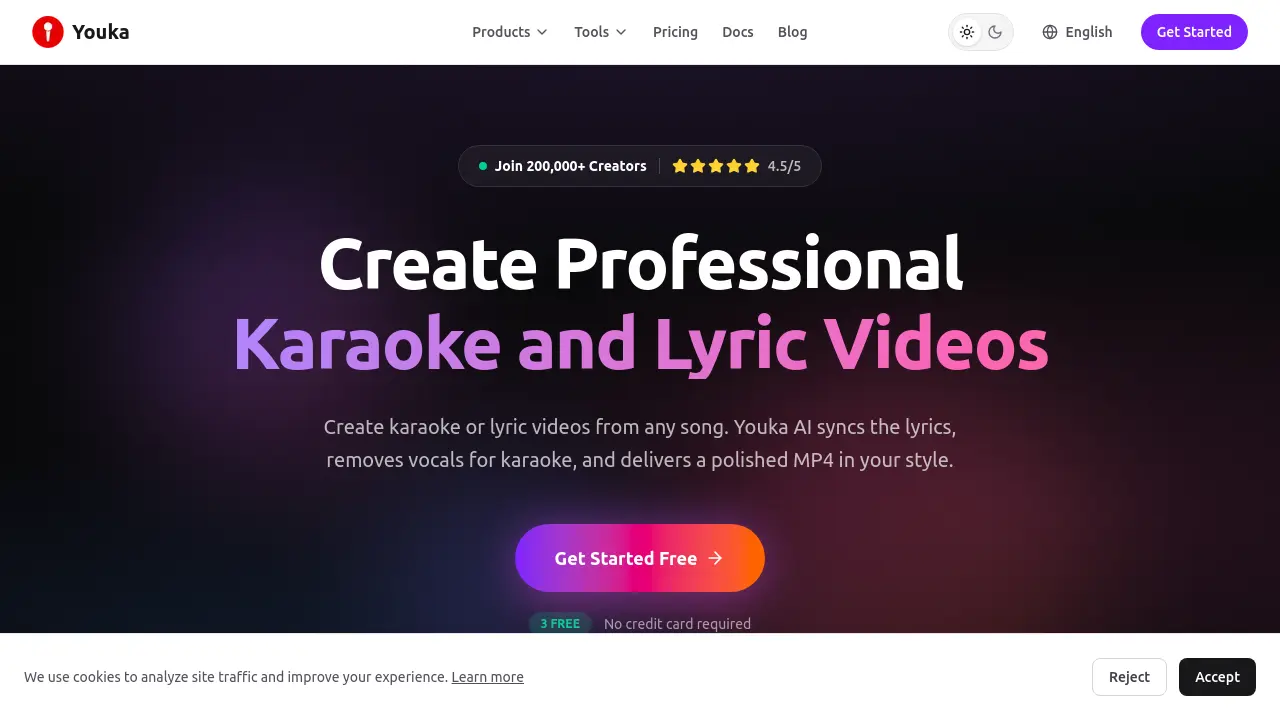Click the 3 FREE badge

560,624
